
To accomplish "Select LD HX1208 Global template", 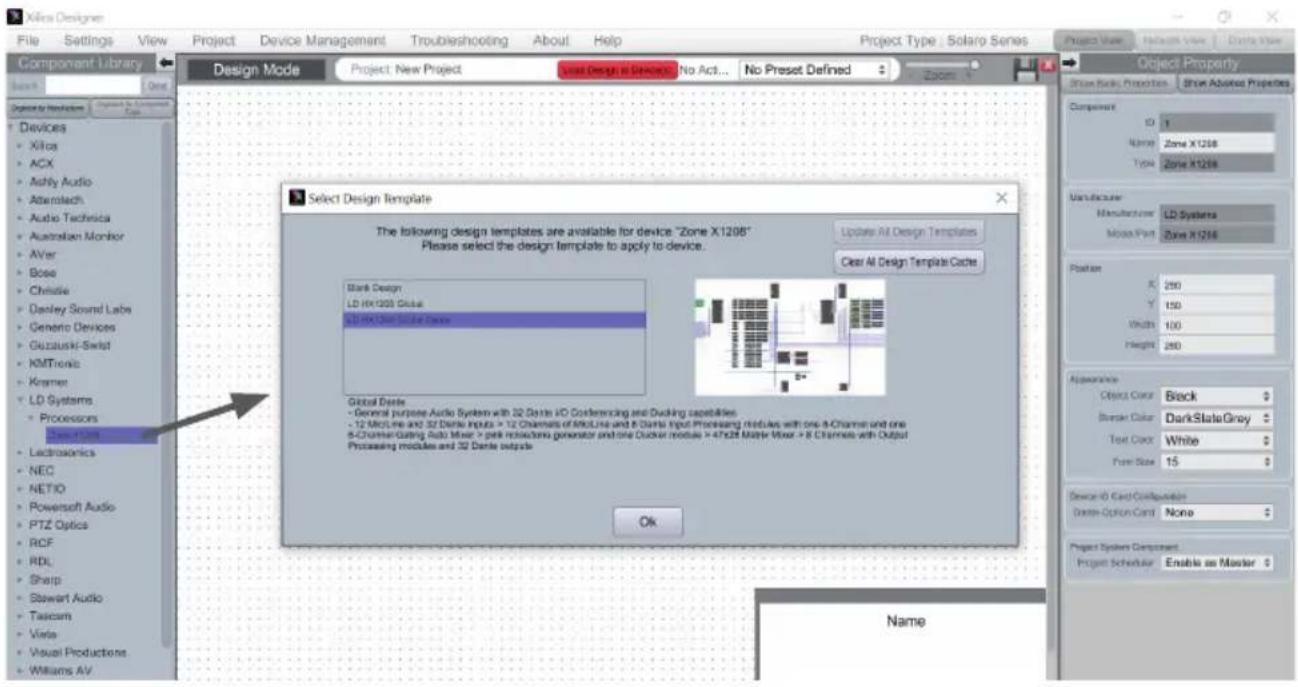I will pyautogui.click(x=495, y=303).
